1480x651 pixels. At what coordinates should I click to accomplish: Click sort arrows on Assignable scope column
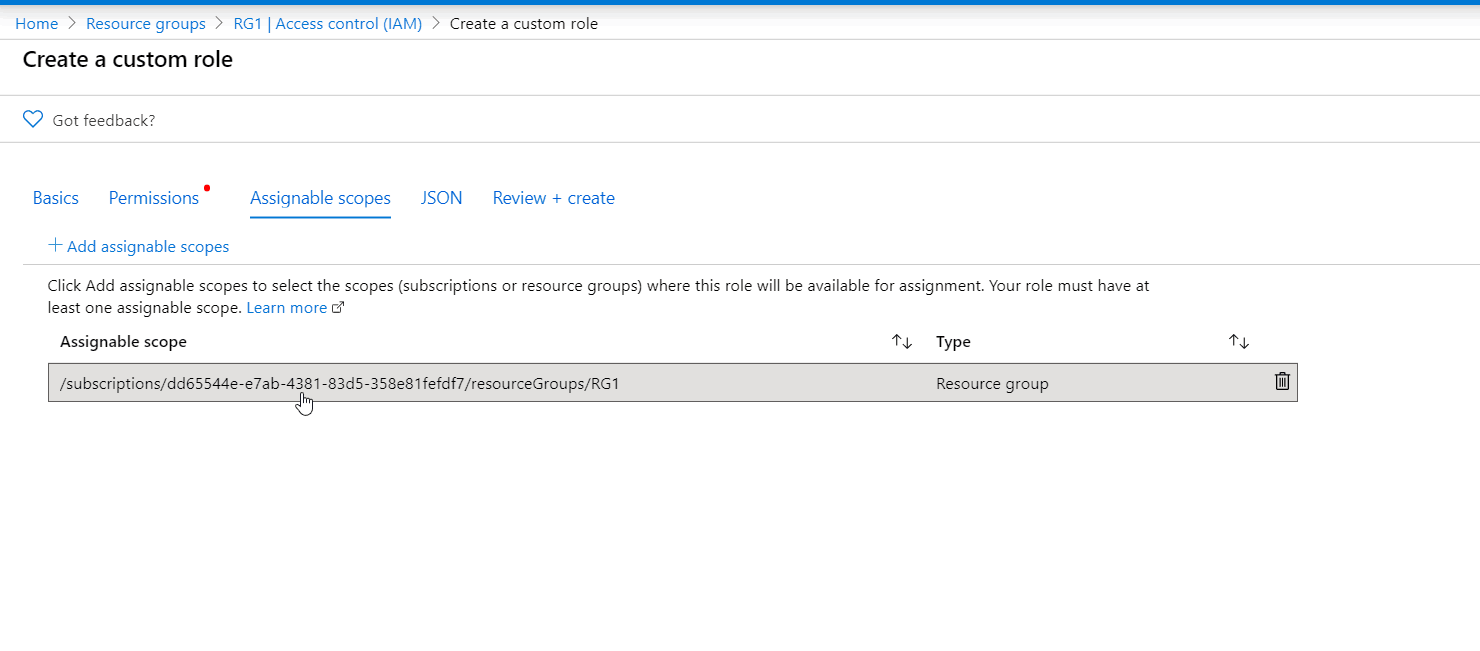click(900, 341)
